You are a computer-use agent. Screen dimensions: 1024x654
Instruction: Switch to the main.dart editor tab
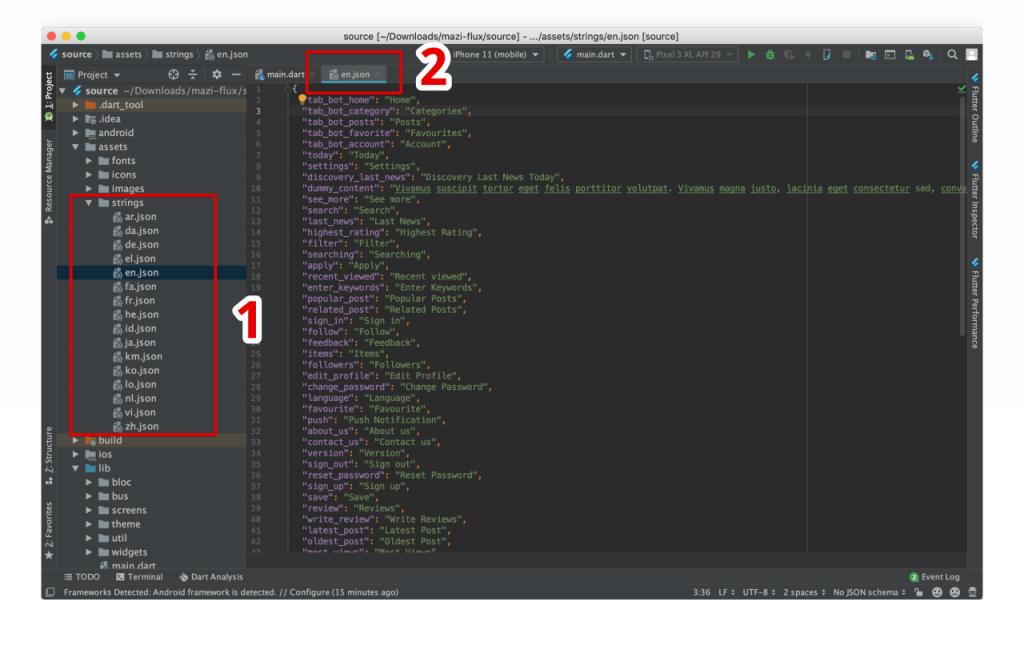coord(280,74)
